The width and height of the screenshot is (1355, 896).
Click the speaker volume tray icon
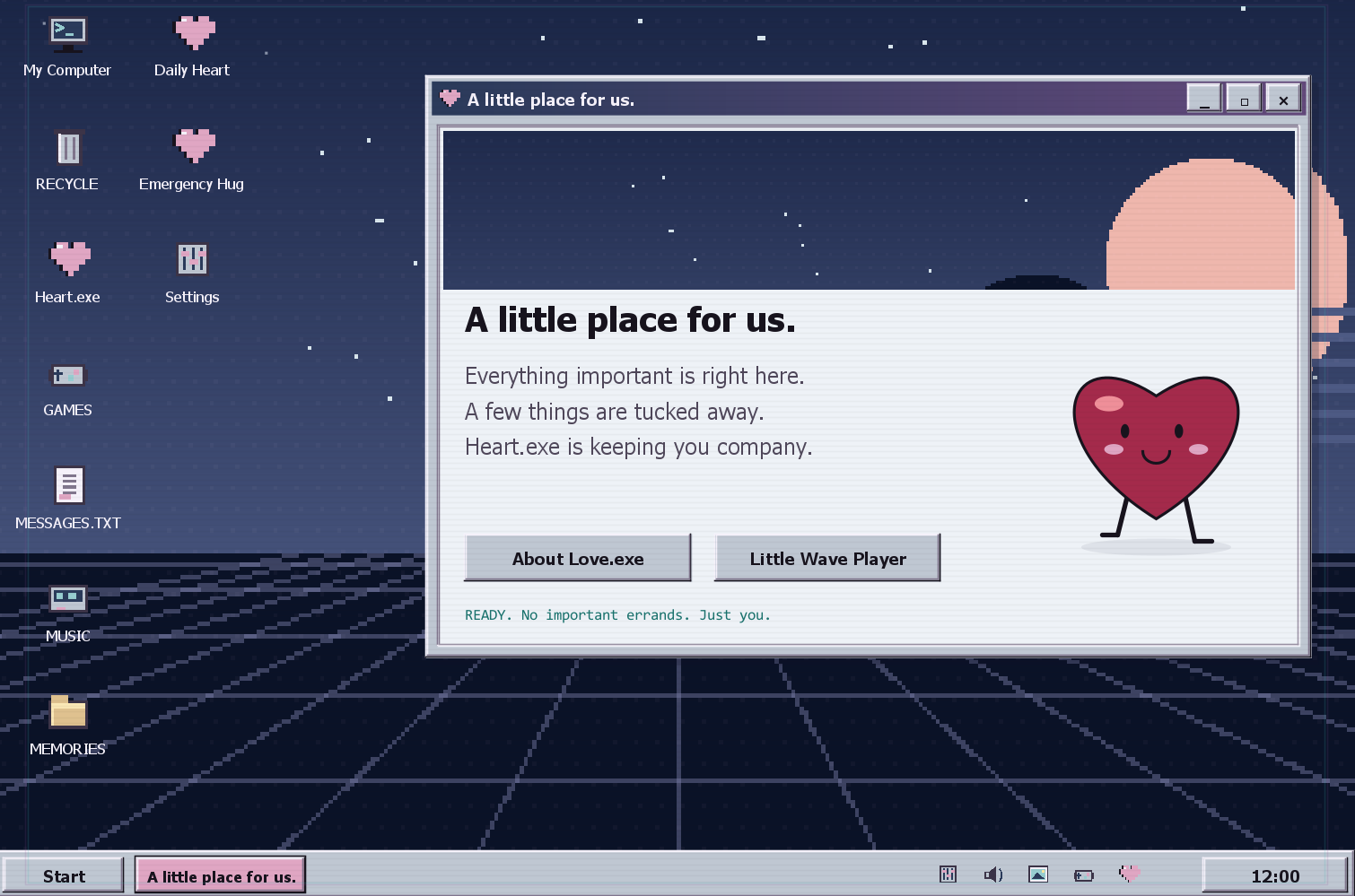click(993, 874)
